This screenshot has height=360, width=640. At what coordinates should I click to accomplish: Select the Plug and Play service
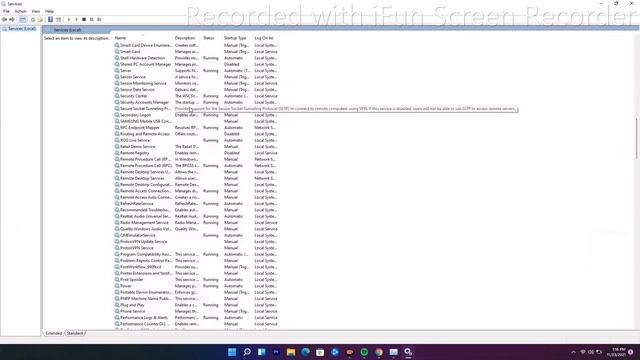(196, 305)
